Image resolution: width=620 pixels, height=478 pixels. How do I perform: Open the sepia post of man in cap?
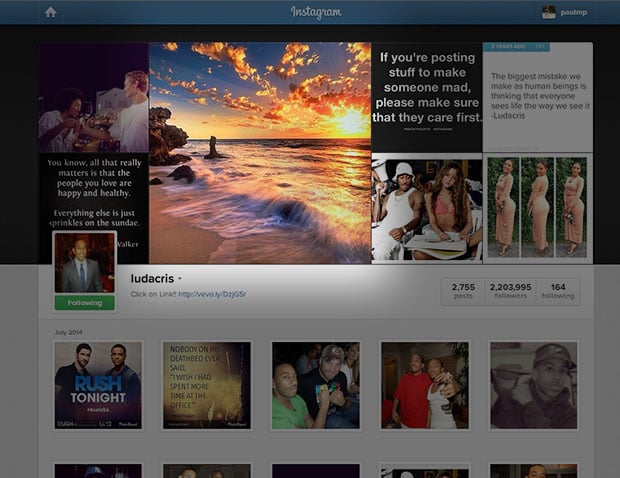pyautogui.click(x=534, y=385)
